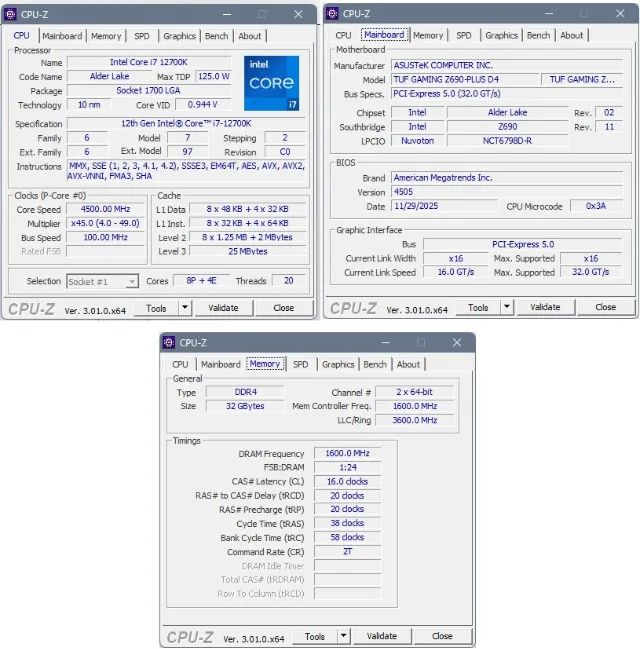Click the processor name field Intel Core i7 12700K
The height and width of the screenshot is (649, 640).
(149, 62)
